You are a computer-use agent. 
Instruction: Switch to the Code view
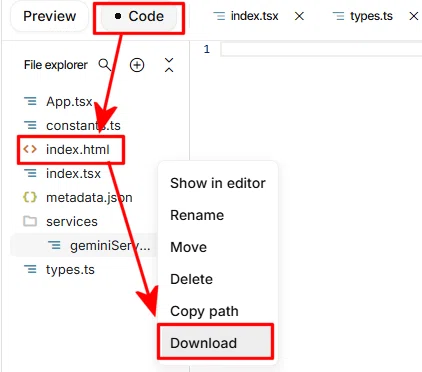tap(139, 16)
